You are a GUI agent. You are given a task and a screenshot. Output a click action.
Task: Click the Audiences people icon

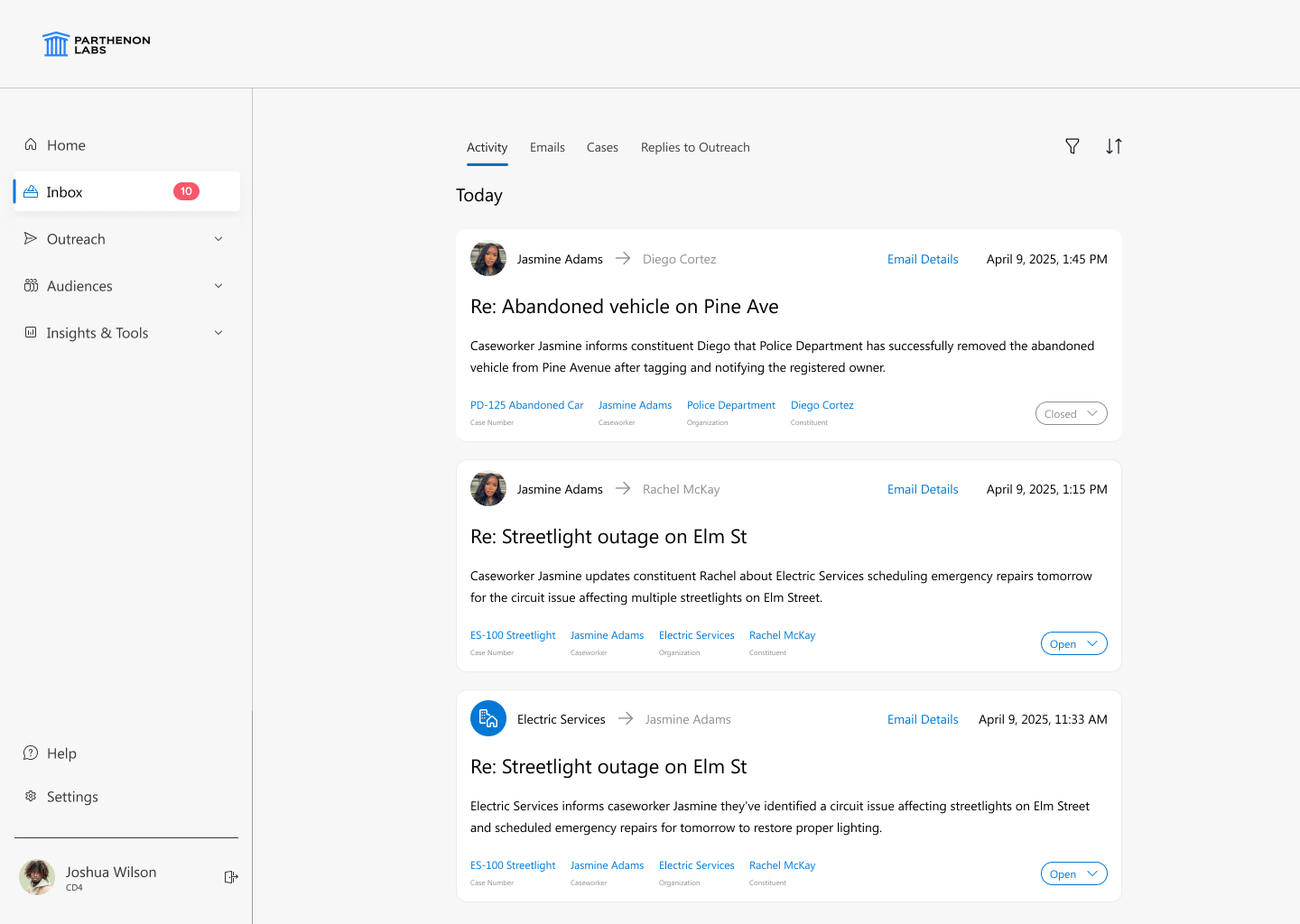tap(31, 285)
